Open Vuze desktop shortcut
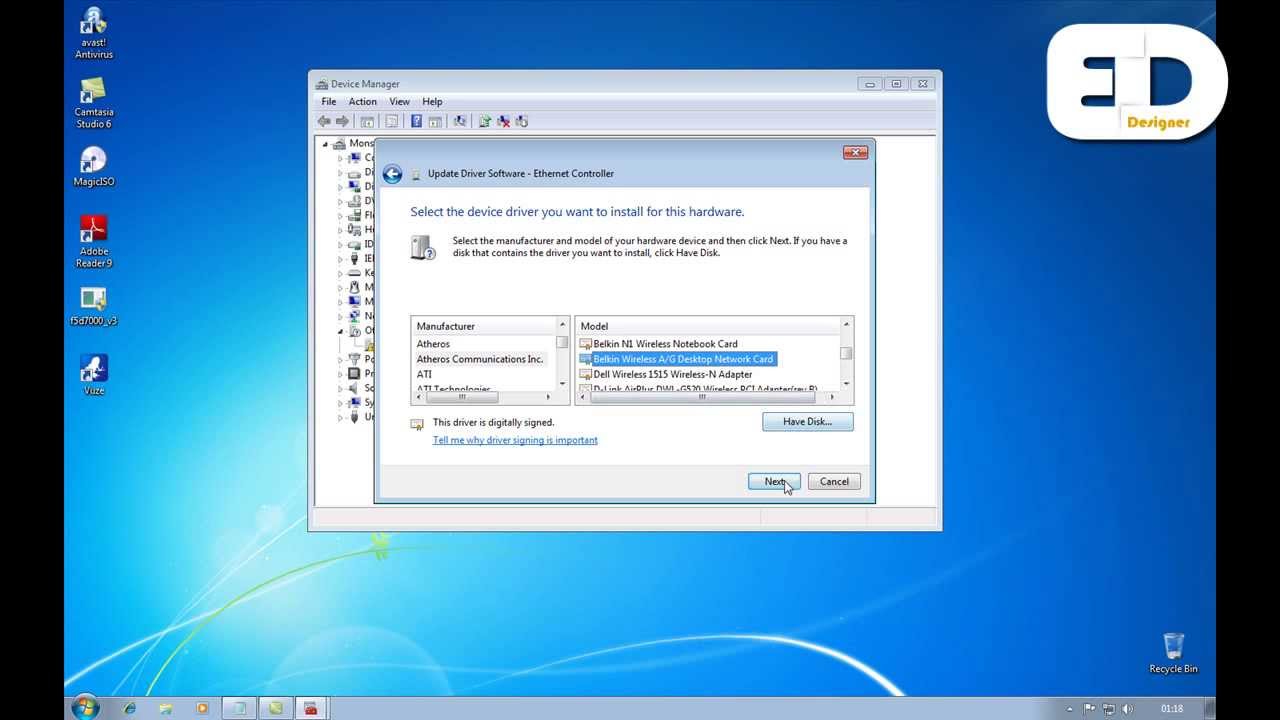This screenshot has width=1280, height=720. (93, 375)
